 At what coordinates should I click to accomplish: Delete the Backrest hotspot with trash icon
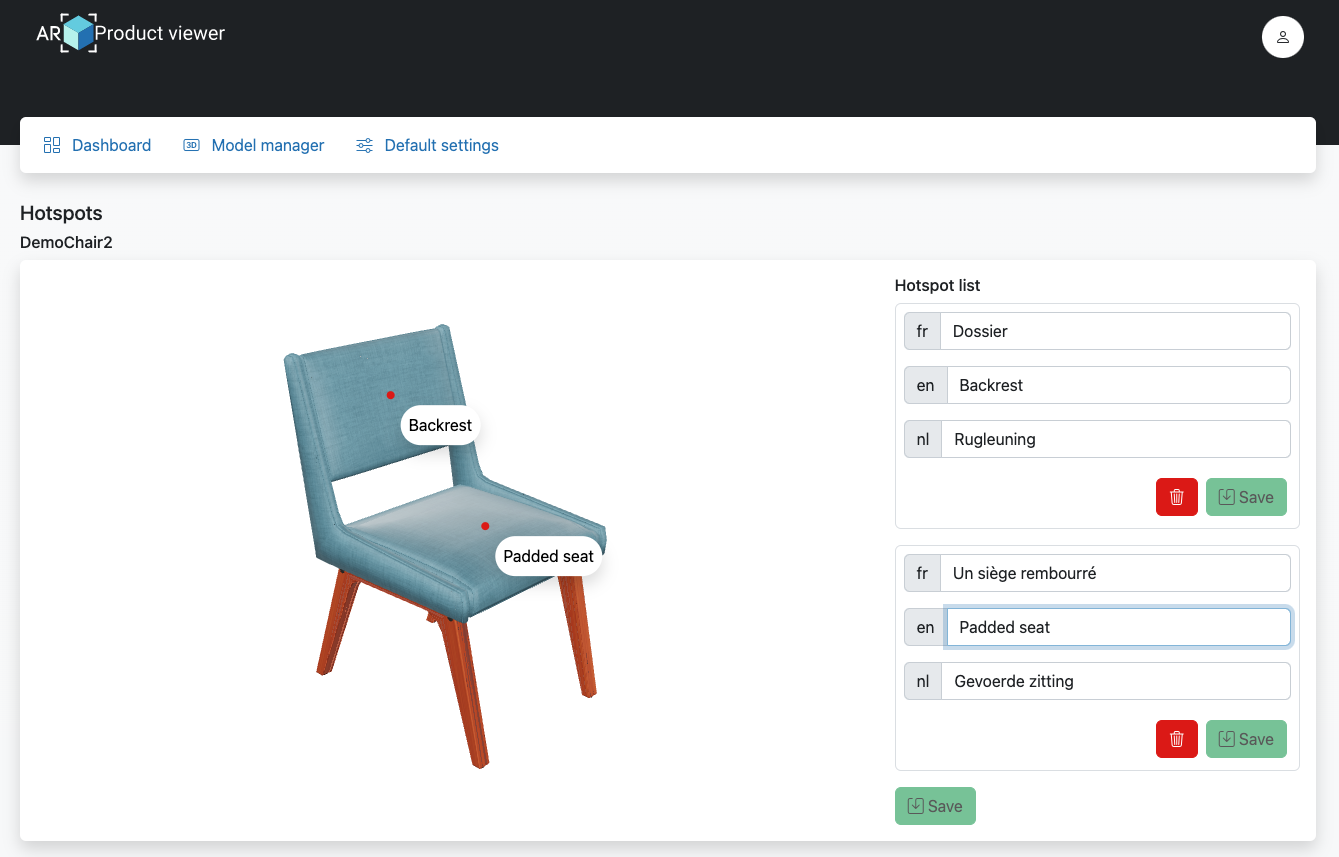click(x=1176, y=497)
